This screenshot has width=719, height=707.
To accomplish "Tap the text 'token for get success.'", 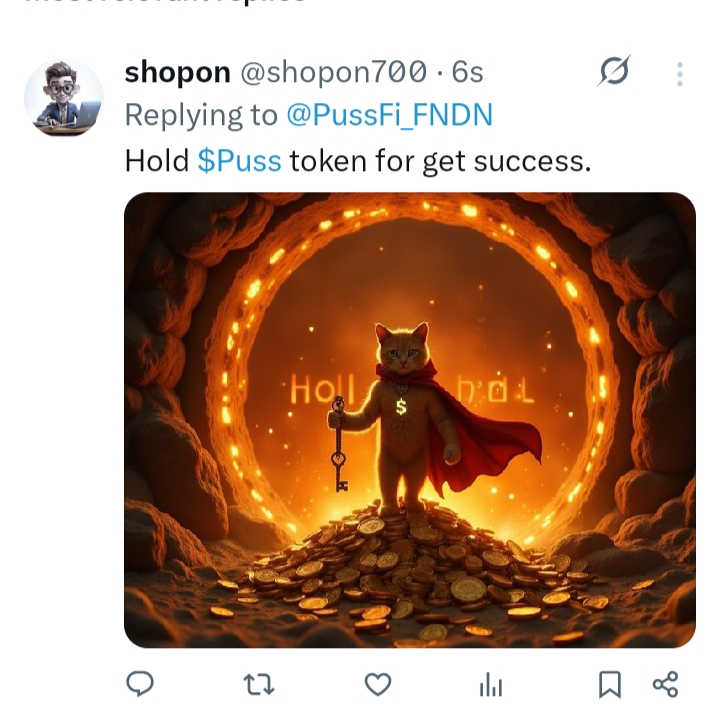I will (440, 161).
